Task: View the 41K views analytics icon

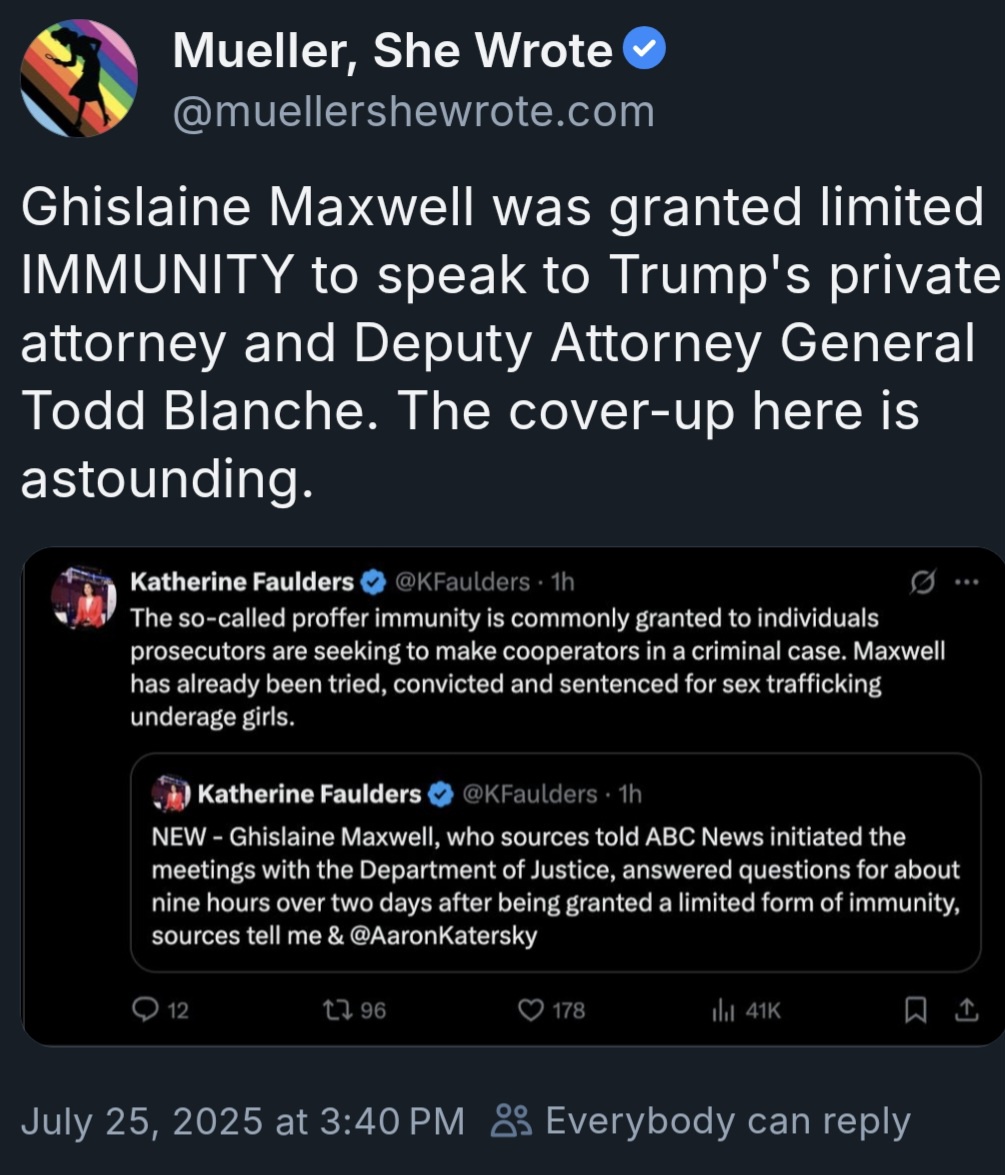Action: (x=722, y=1011)
